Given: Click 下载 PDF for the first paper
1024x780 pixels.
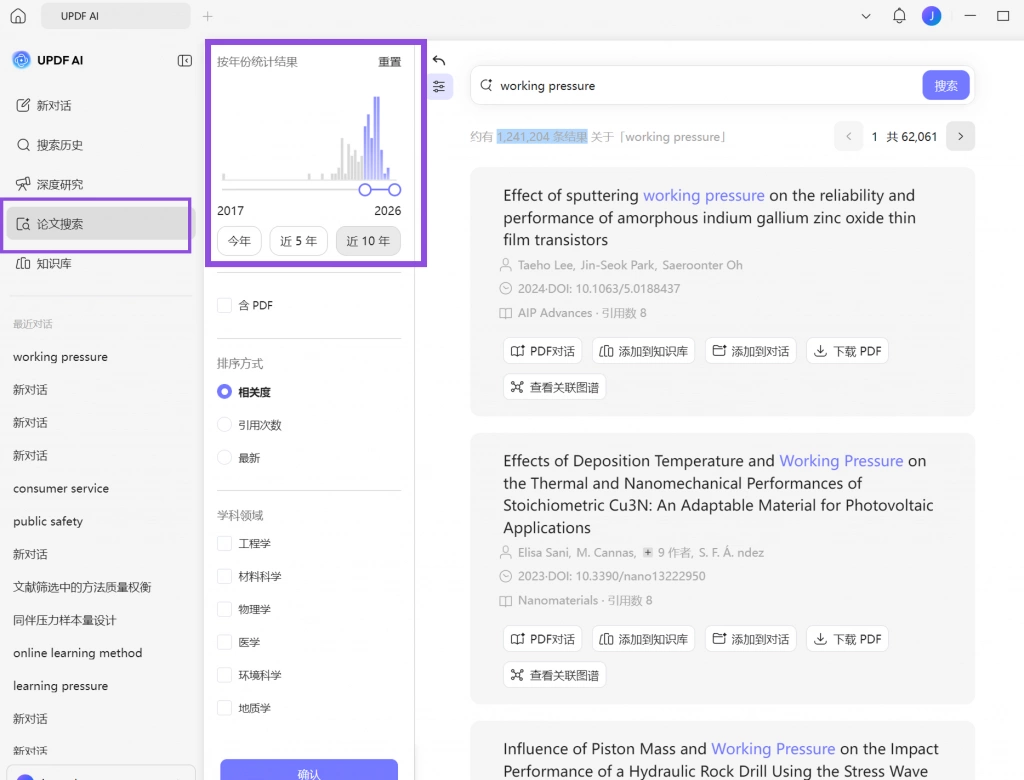Looking at the screenshot, I should tap(848, 351).
